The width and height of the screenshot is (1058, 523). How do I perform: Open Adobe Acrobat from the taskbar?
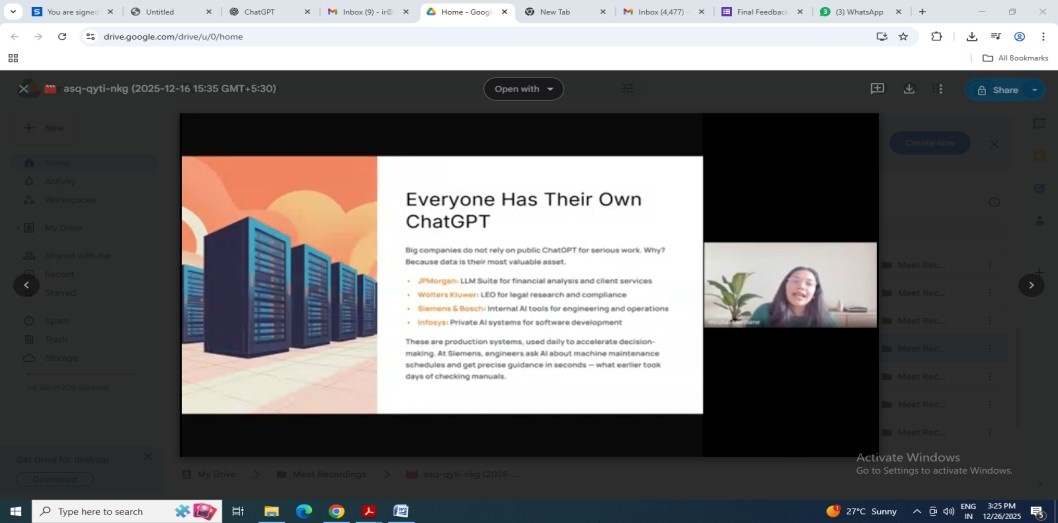369,511
